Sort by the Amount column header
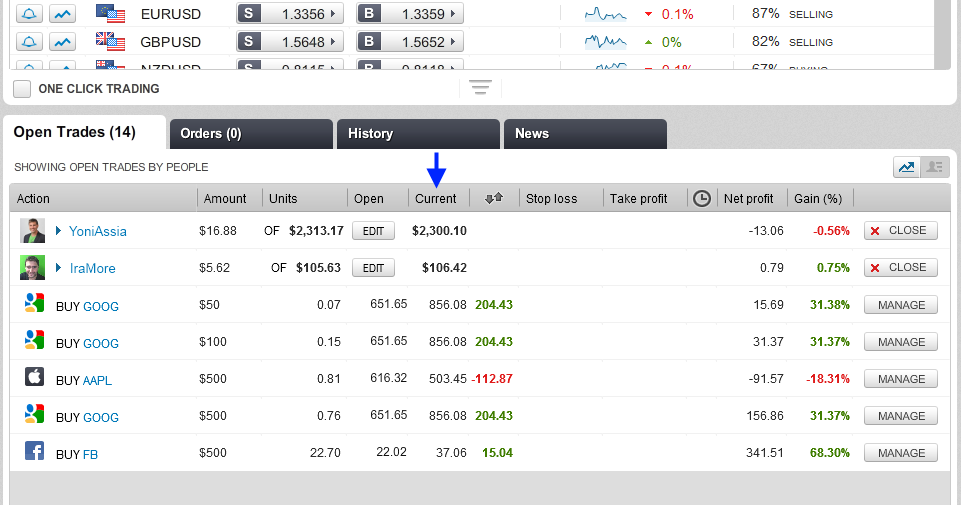The image size is (961, 505). (x=225, y=199)
